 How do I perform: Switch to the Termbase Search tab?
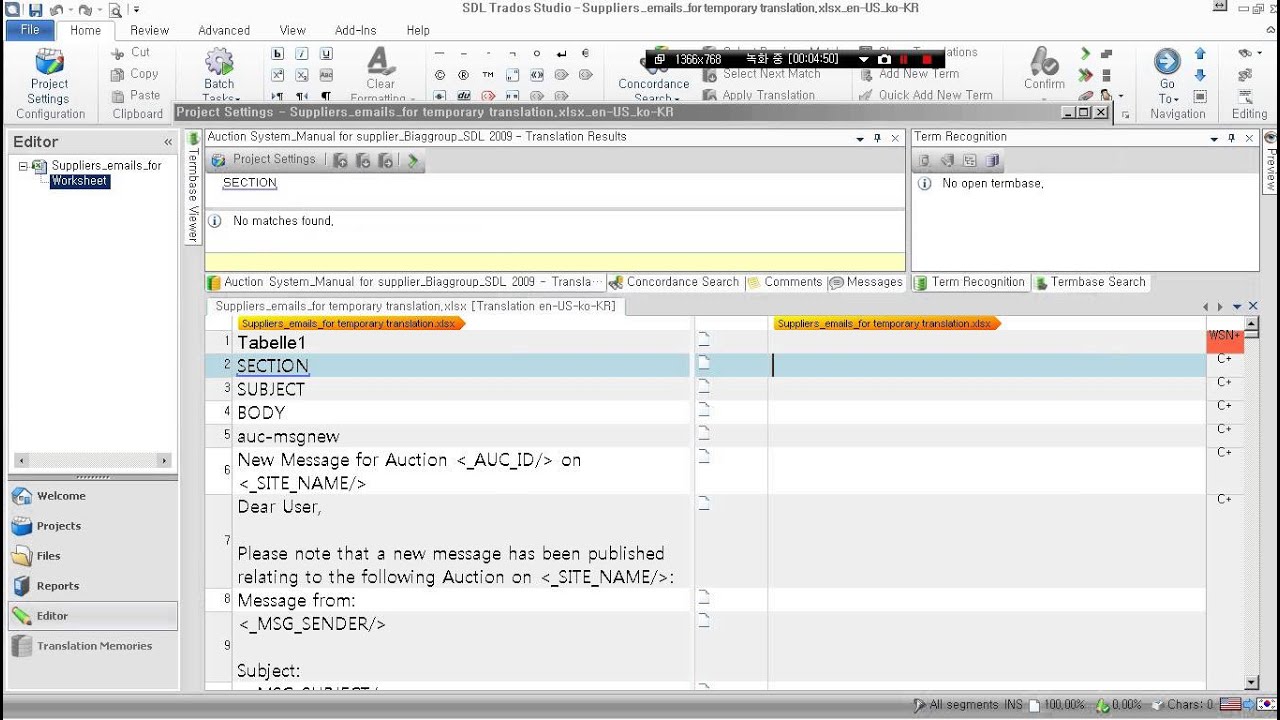tap(1090, 282)
